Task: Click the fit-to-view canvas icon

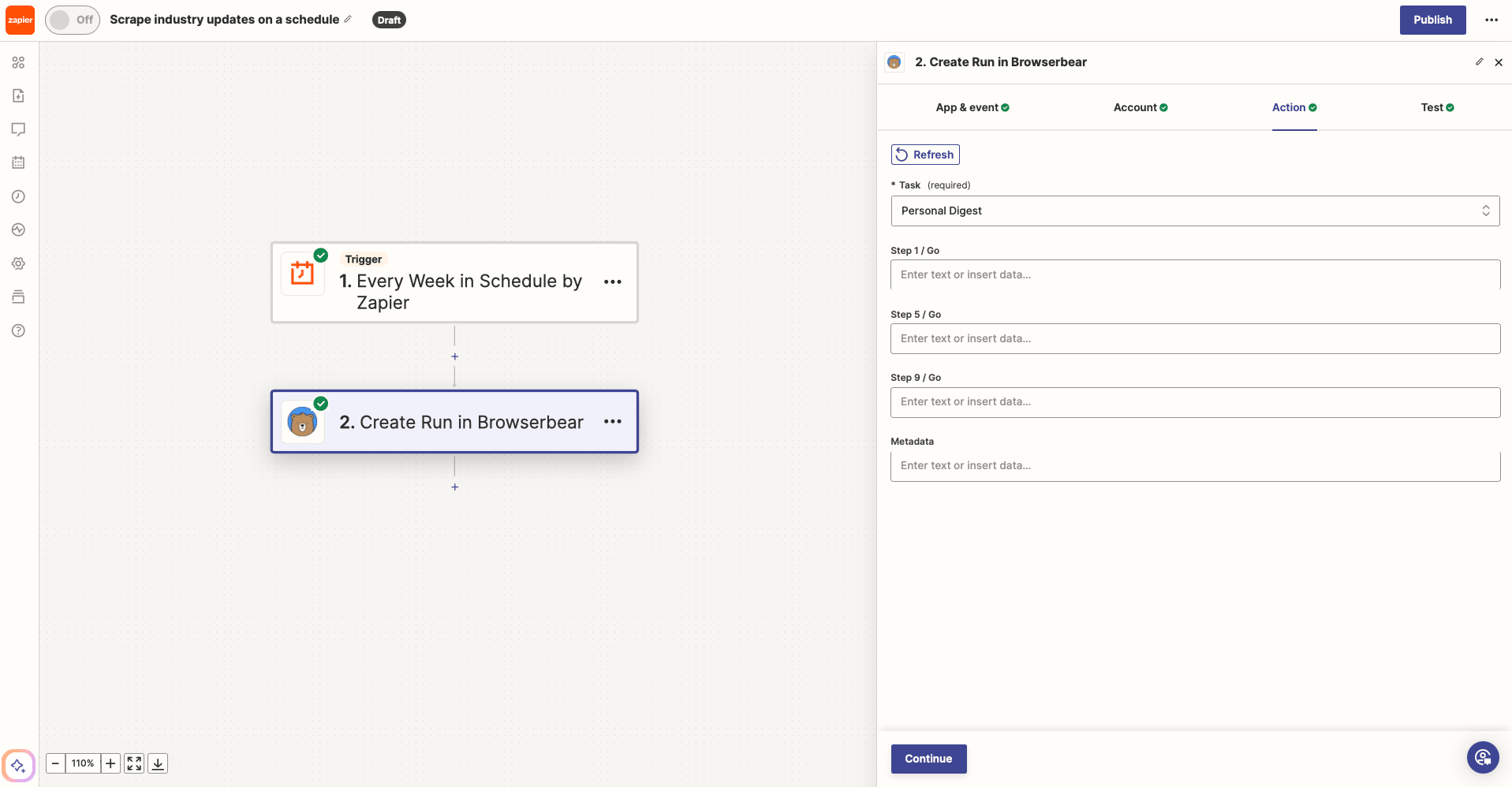Action: (x=134, y=763)
